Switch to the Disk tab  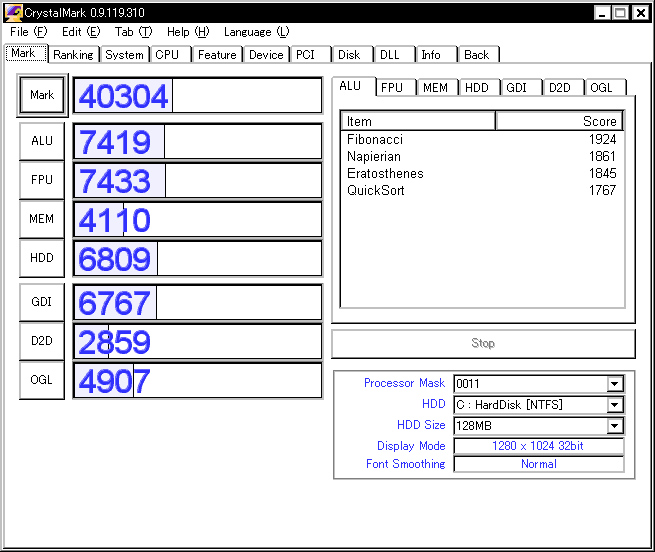click(352, 54)
